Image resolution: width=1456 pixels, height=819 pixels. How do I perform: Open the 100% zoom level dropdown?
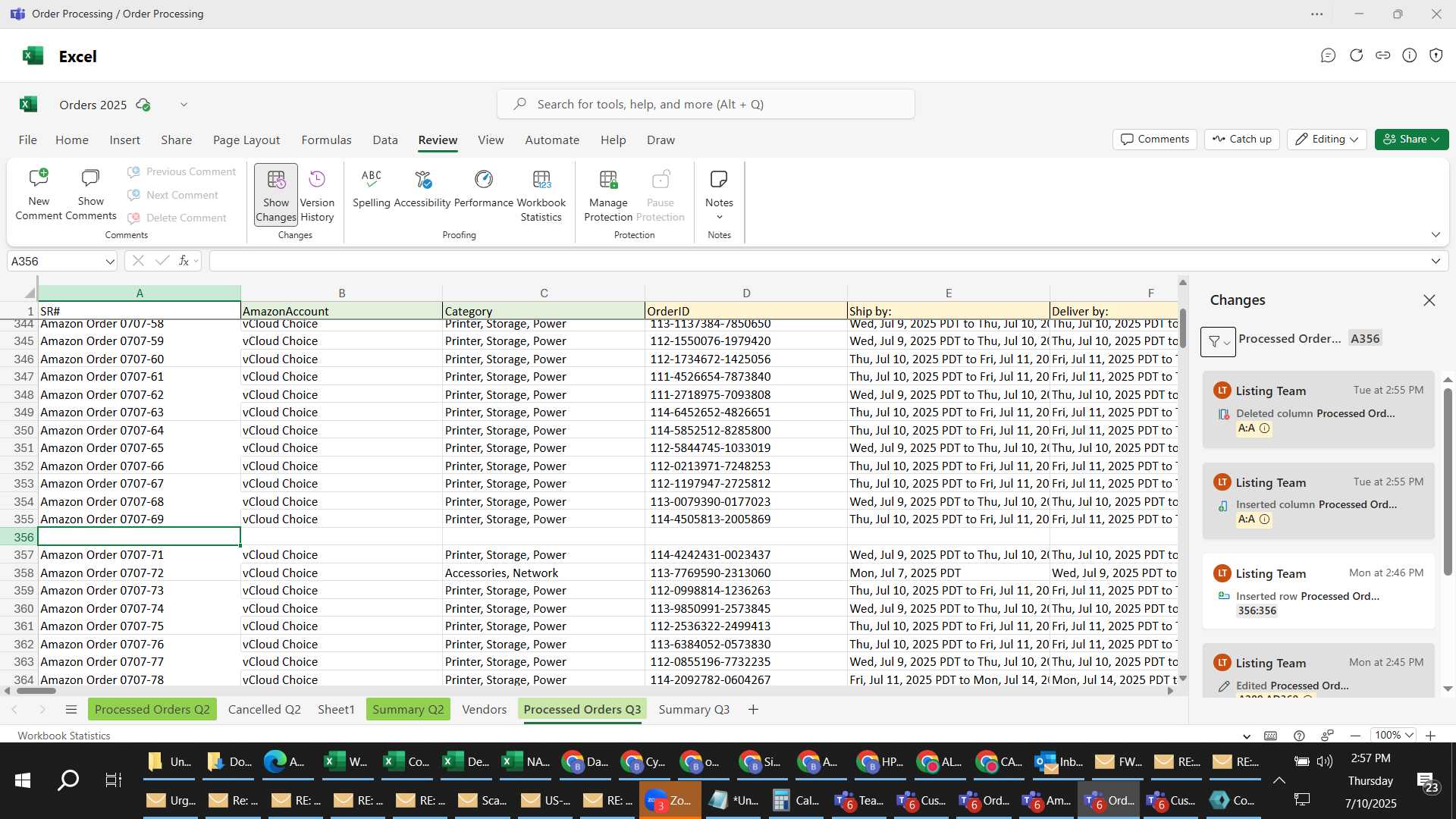click(1395, 736)
